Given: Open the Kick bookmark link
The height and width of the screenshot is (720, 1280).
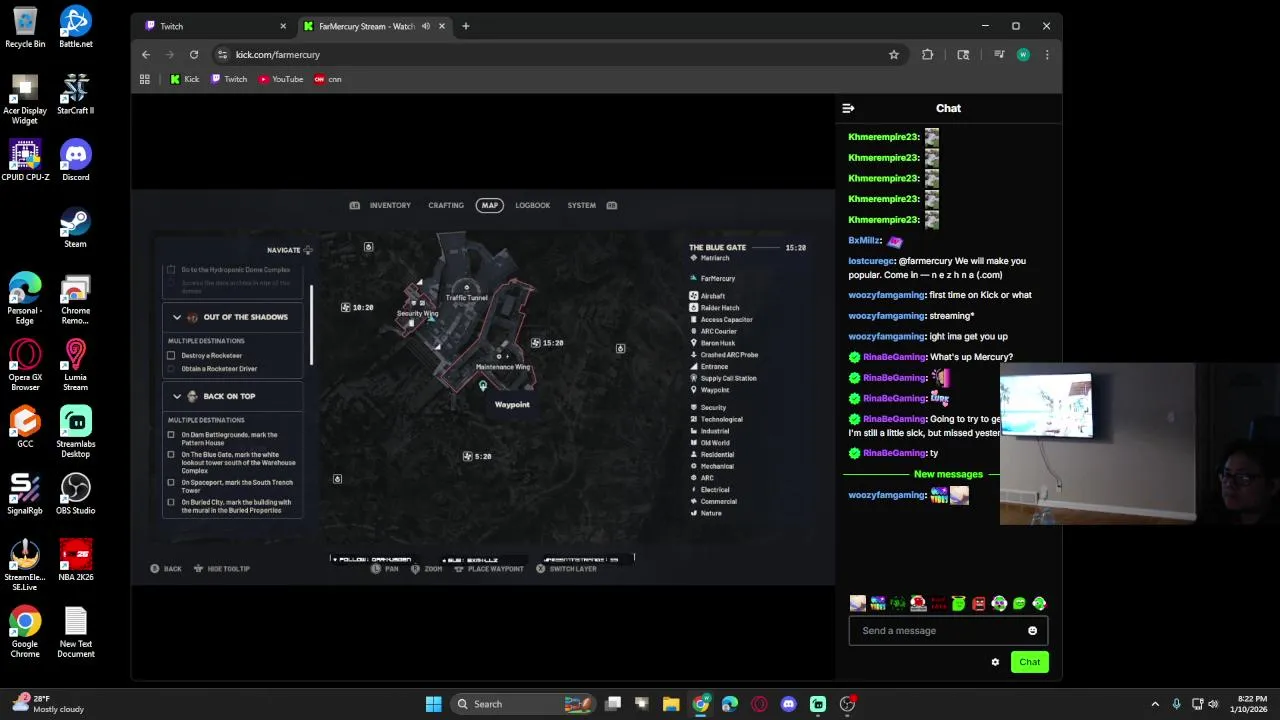Looking at the screenshot, I should (185, 79).
